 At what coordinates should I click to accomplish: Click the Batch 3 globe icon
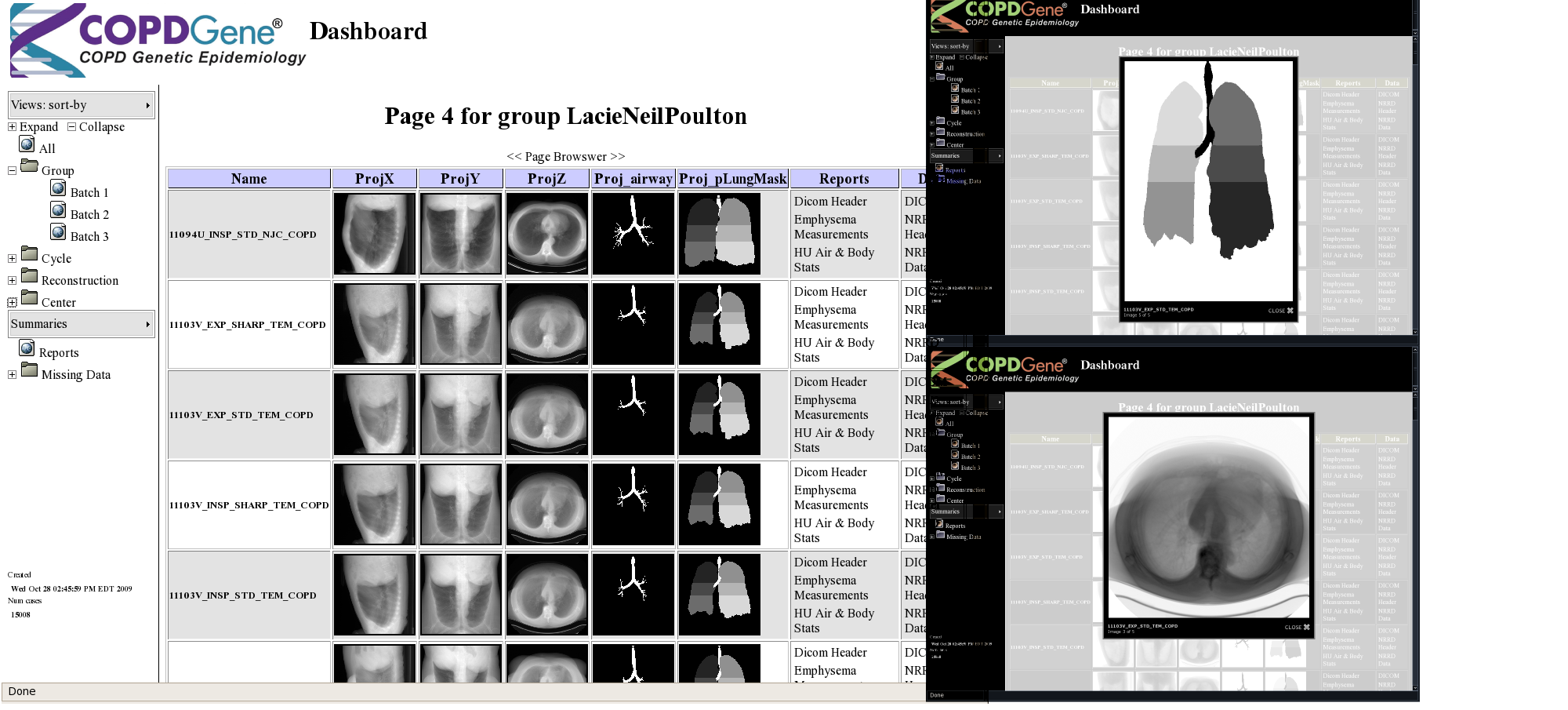(58, 232)
